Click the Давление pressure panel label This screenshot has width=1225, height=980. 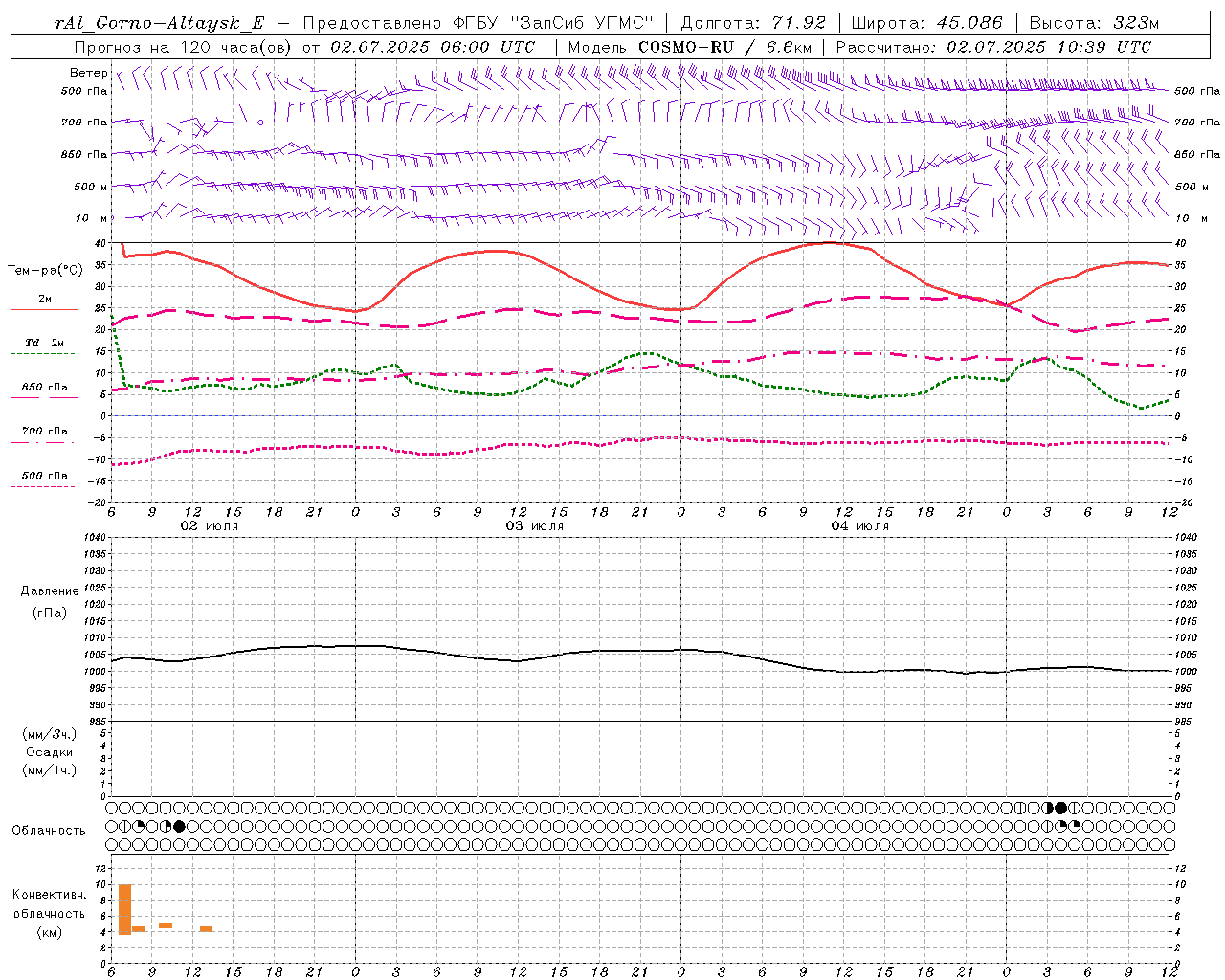point(50,591)
